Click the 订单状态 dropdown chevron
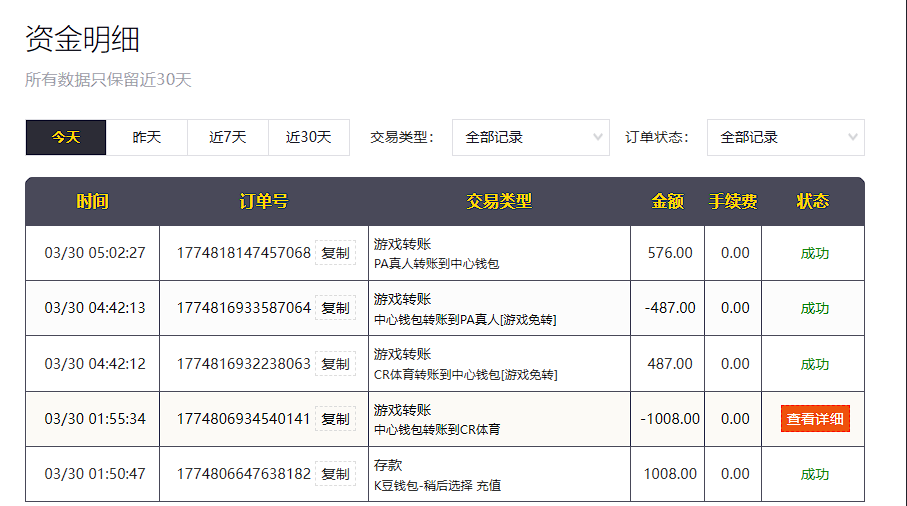Screen dimensions: 907x506 (x=853, y=137)
